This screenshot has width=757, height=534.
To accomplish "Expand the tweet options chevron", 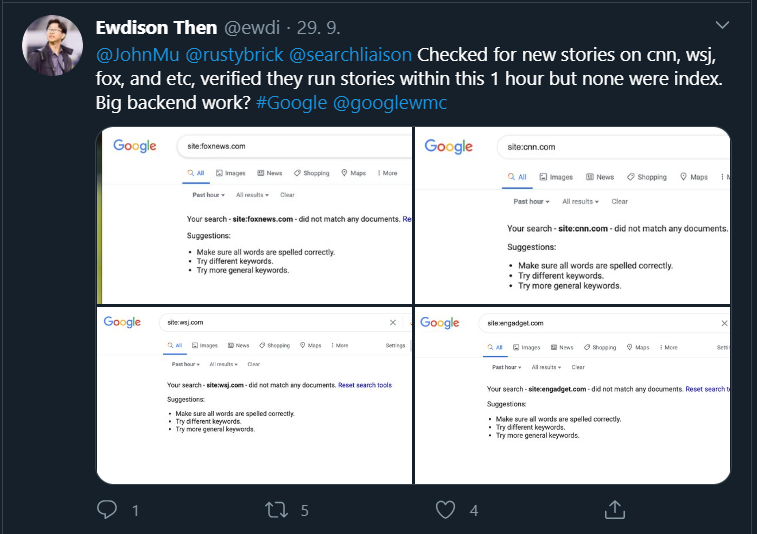I will (722, 25).
